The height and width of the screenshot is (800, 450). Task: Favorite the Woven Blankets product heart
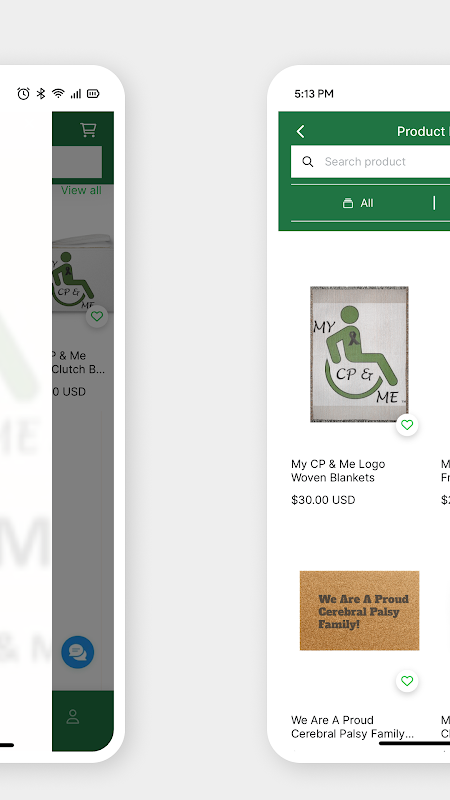pos(407,424)
